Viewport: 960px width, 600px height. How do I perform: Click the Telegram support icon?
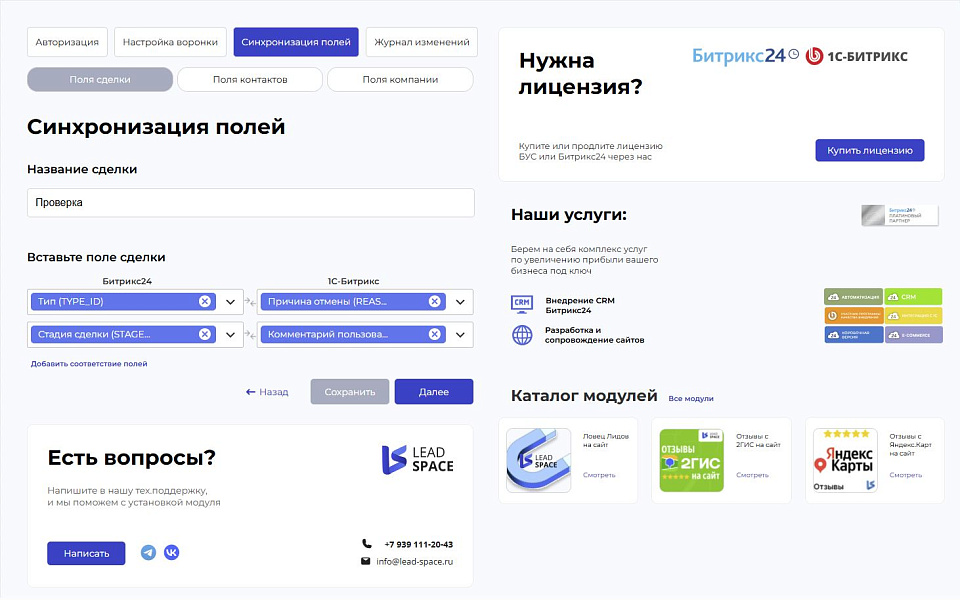[148, 551]
